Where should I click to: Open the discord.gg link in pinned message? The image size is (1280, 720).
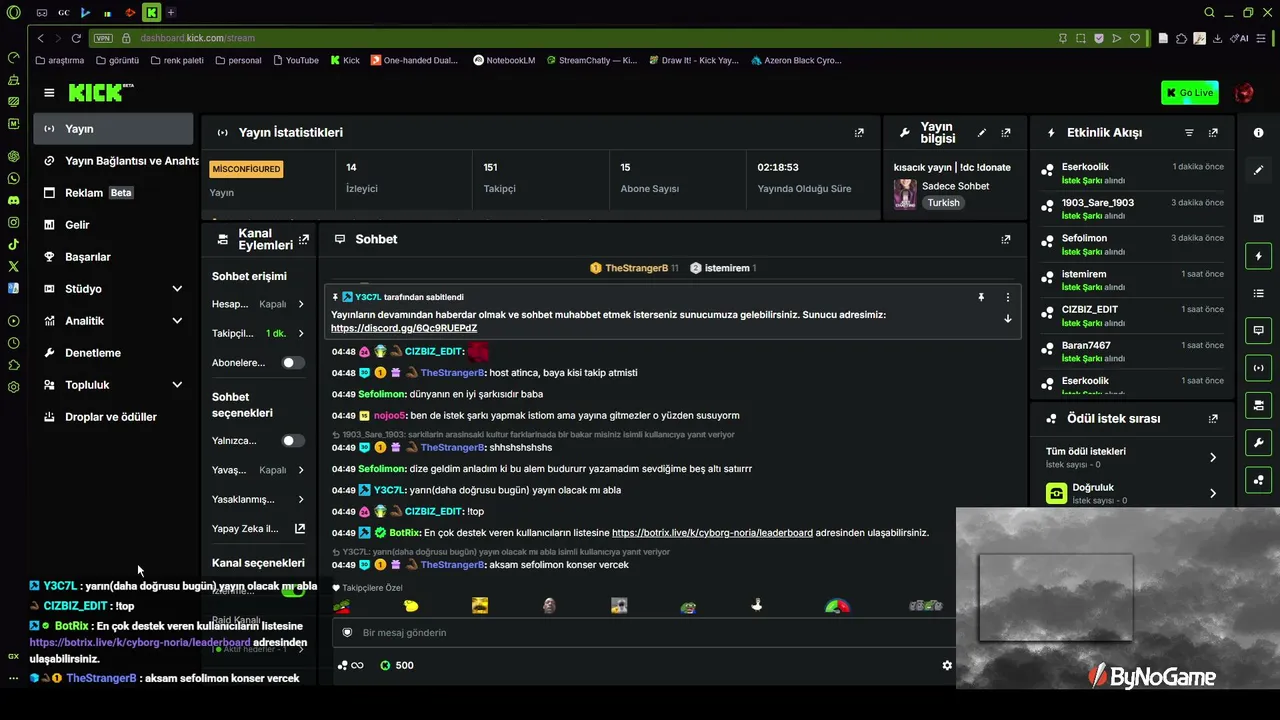coord(404,328)
